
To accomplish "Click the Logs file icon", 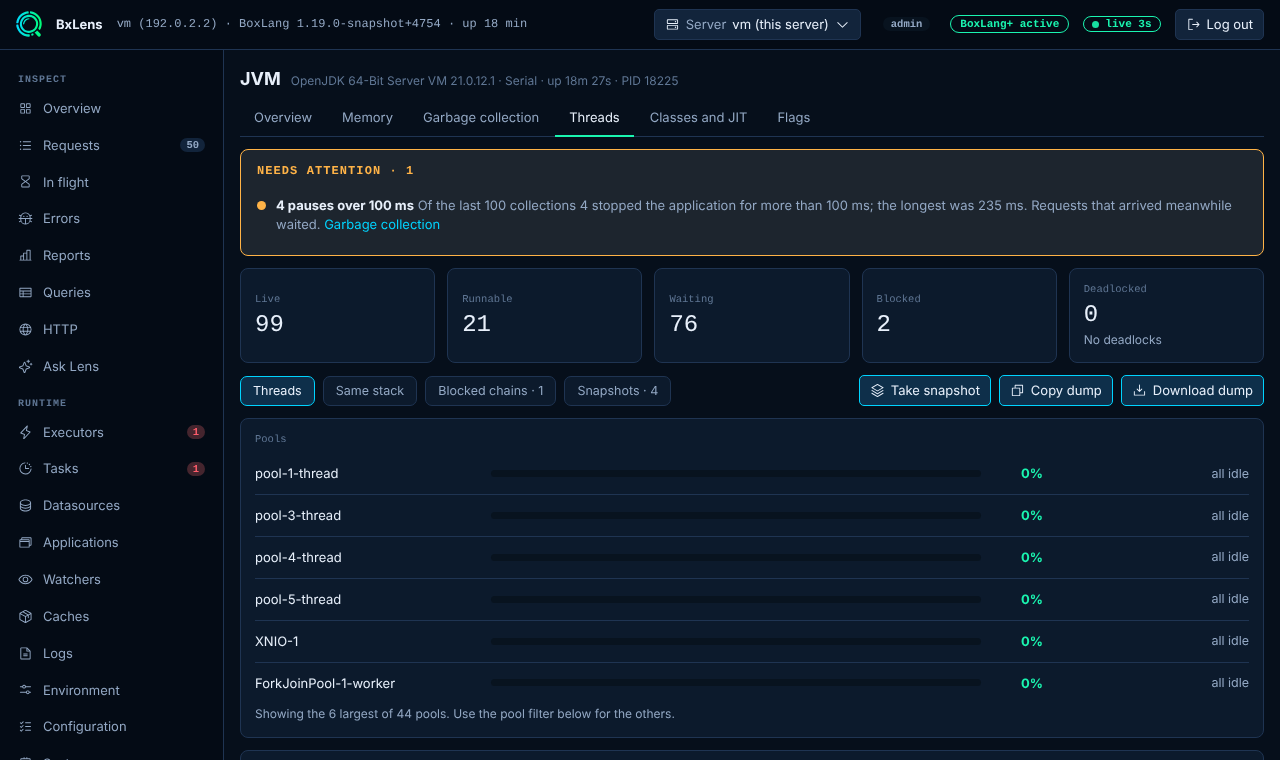I will pyautogui.click(x=26, y=653).
